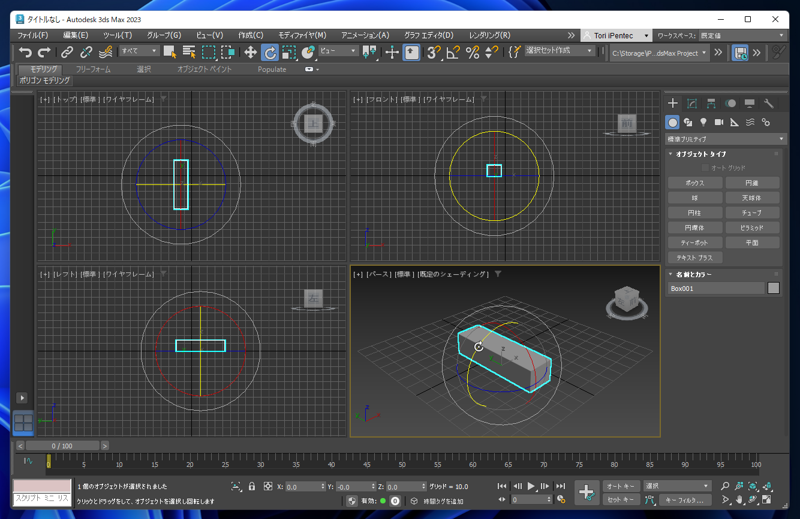Open Select by Name list icon
Screen dimensions: 800x519
pos(189,52)
